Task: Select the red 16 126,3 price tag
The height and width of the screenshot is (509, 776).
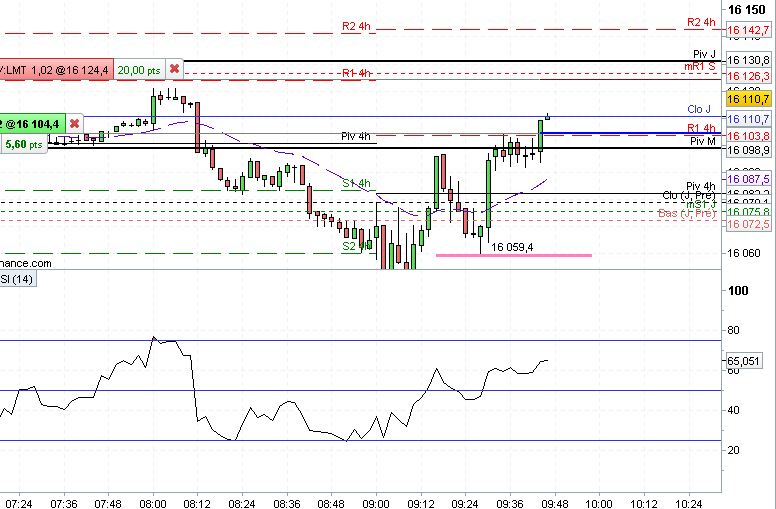Action: [749, 76]
